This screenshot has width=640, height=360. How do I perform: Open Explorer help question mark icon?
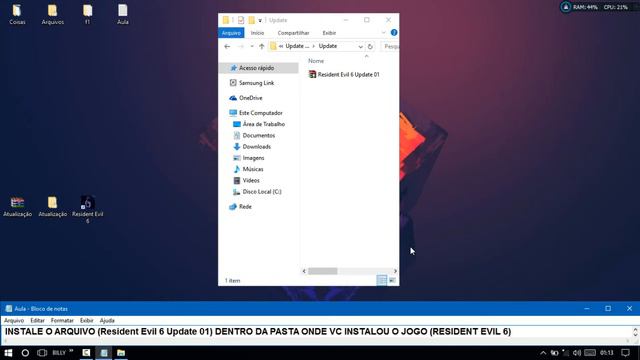click(393, 32)
